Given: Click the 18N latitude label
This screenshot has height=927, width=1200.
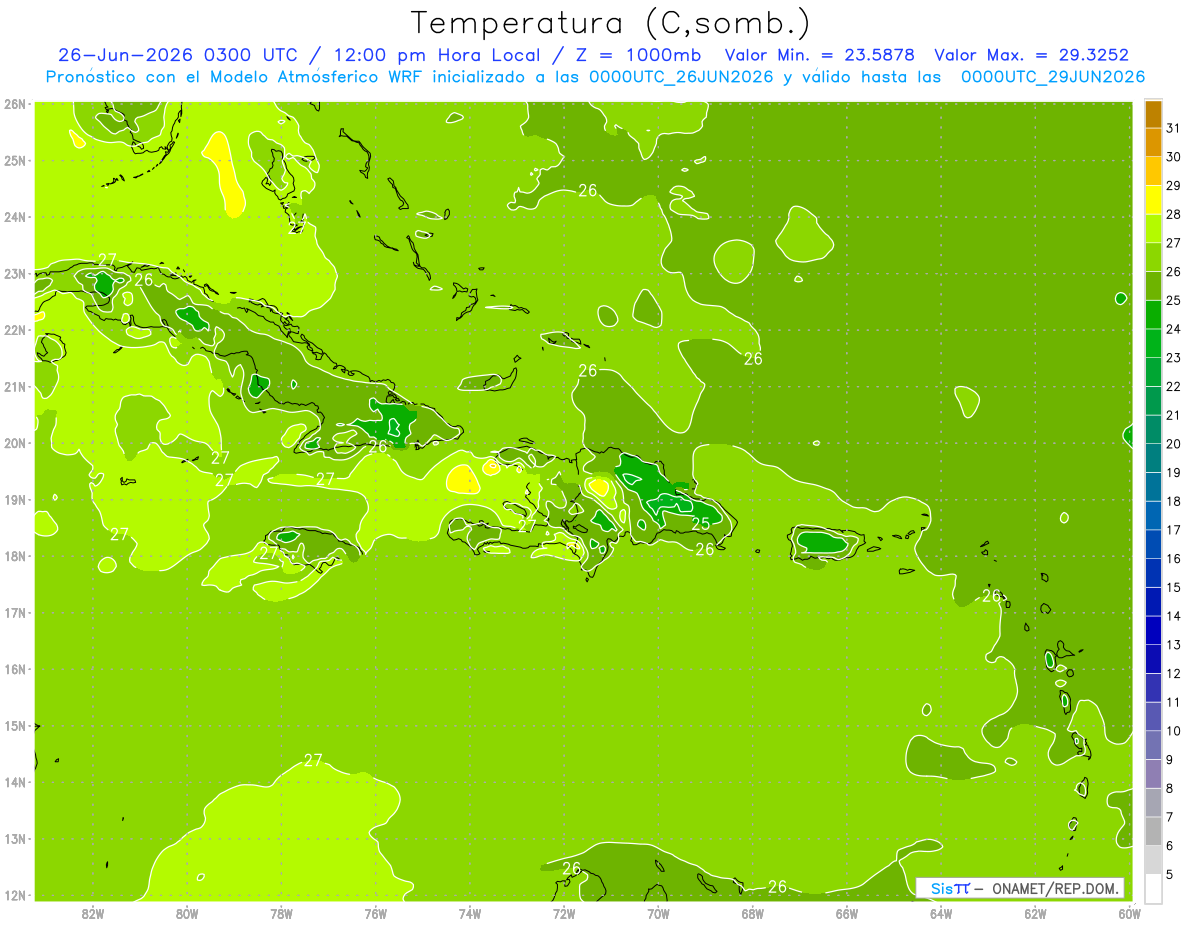Looking at the screenshot, I should 15,556.
